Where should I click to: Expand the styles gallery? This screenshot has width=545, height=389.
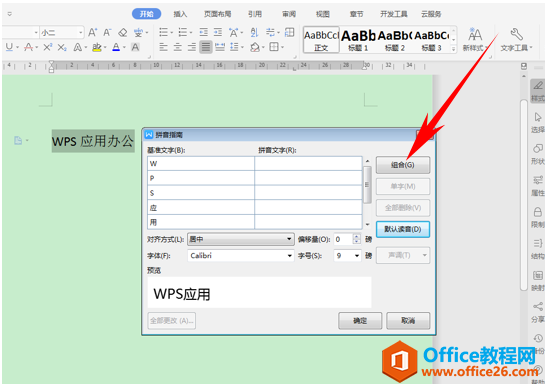tap(453, 49)
